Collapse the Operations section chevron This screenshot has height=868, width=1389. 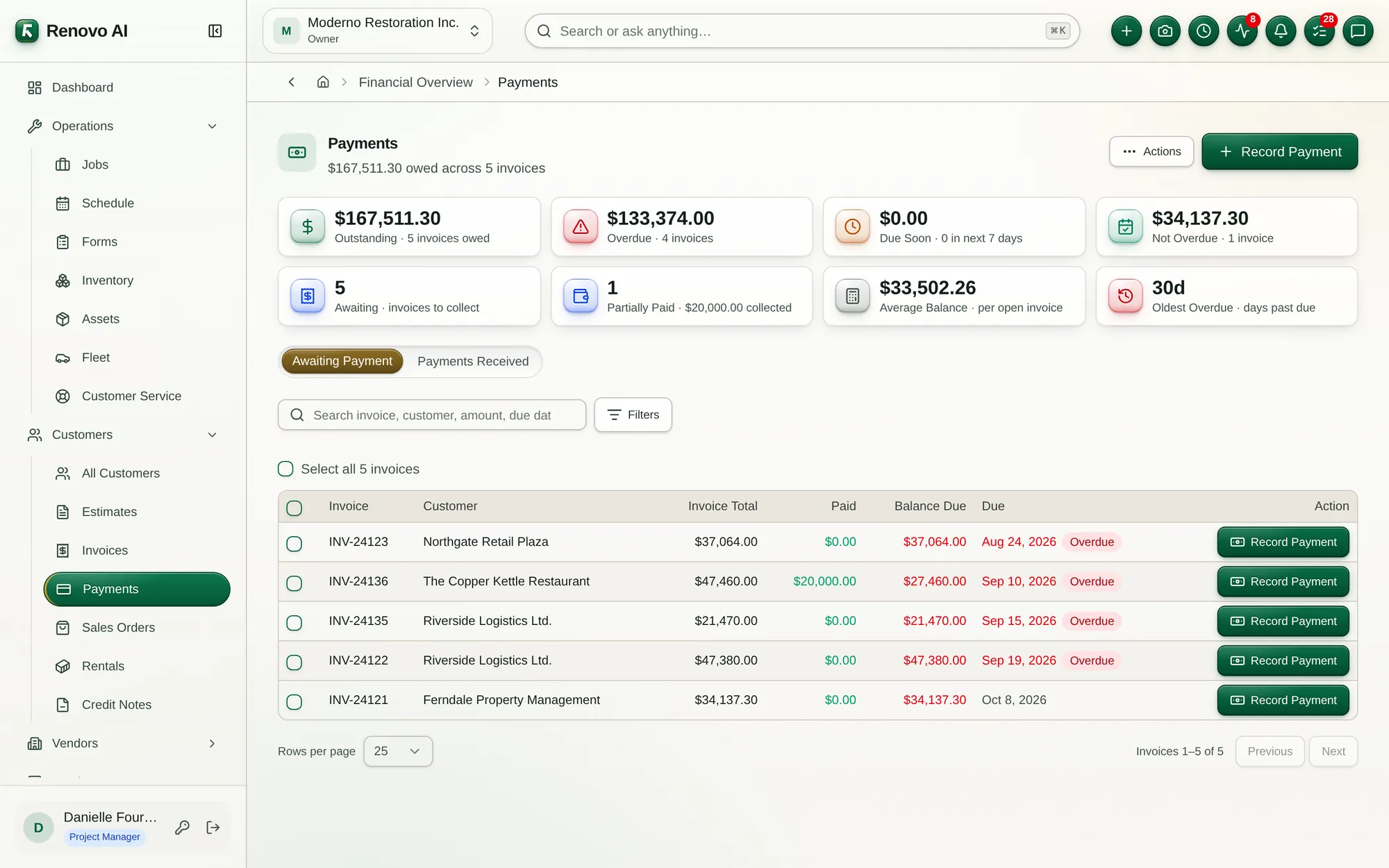(213, 126)
